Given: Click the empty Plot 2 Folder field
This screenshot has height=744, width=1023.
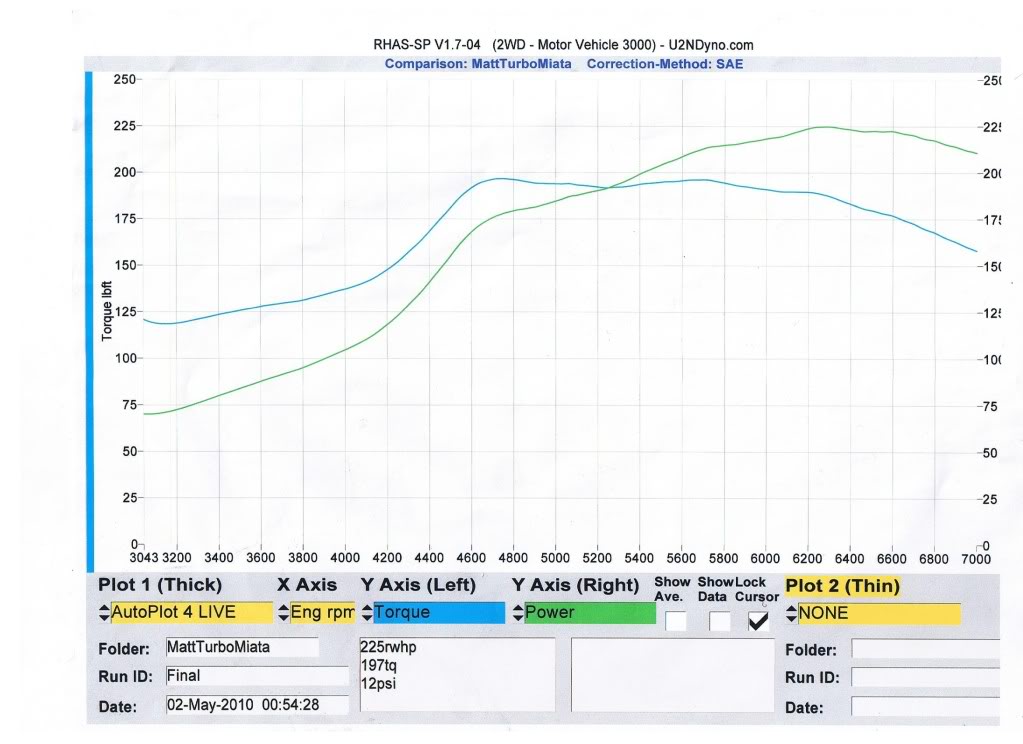Looking at the screenshot, I should [x=926, y=649].
